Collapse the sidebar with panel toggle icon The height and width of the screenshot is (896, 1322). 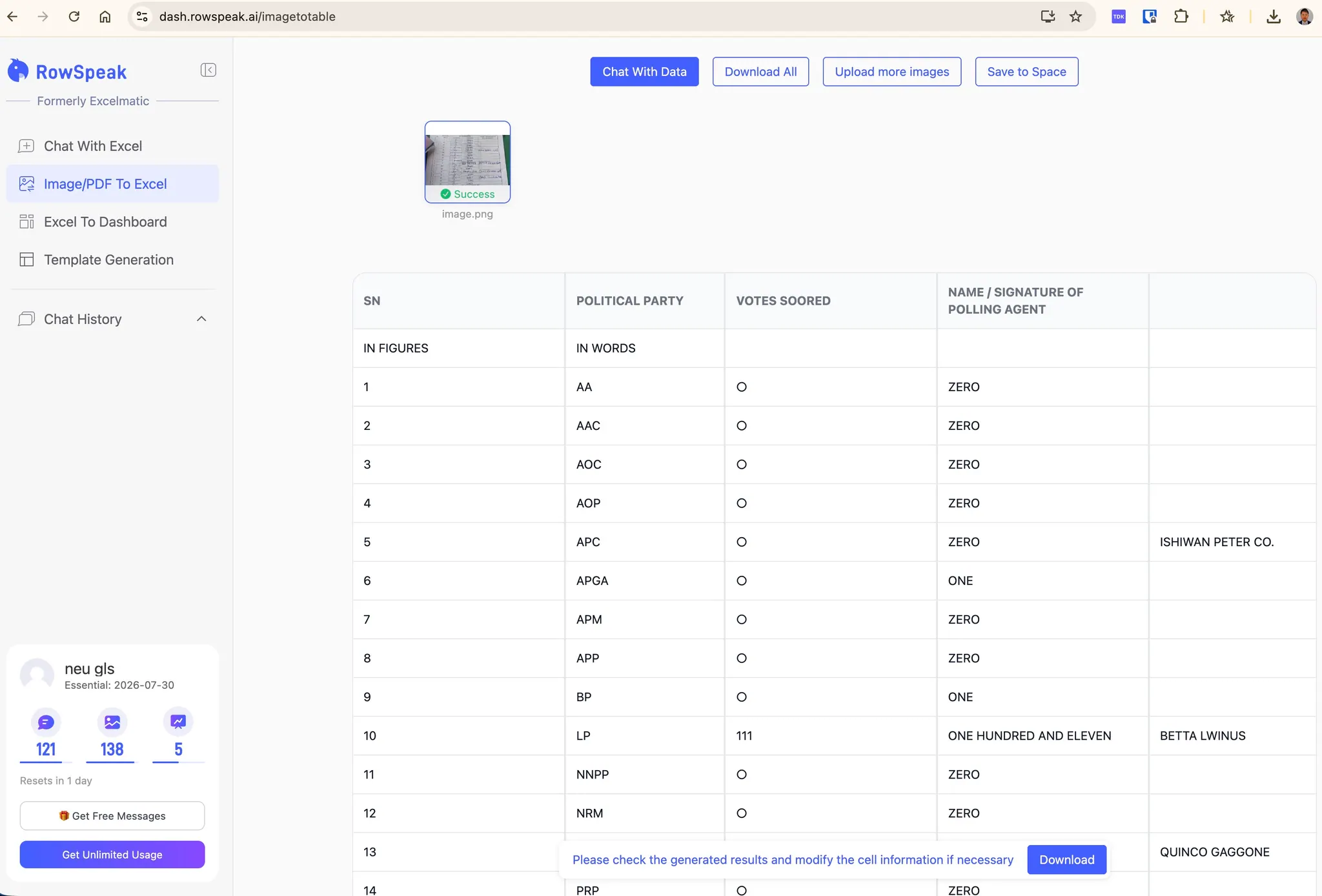click(208, 70)
